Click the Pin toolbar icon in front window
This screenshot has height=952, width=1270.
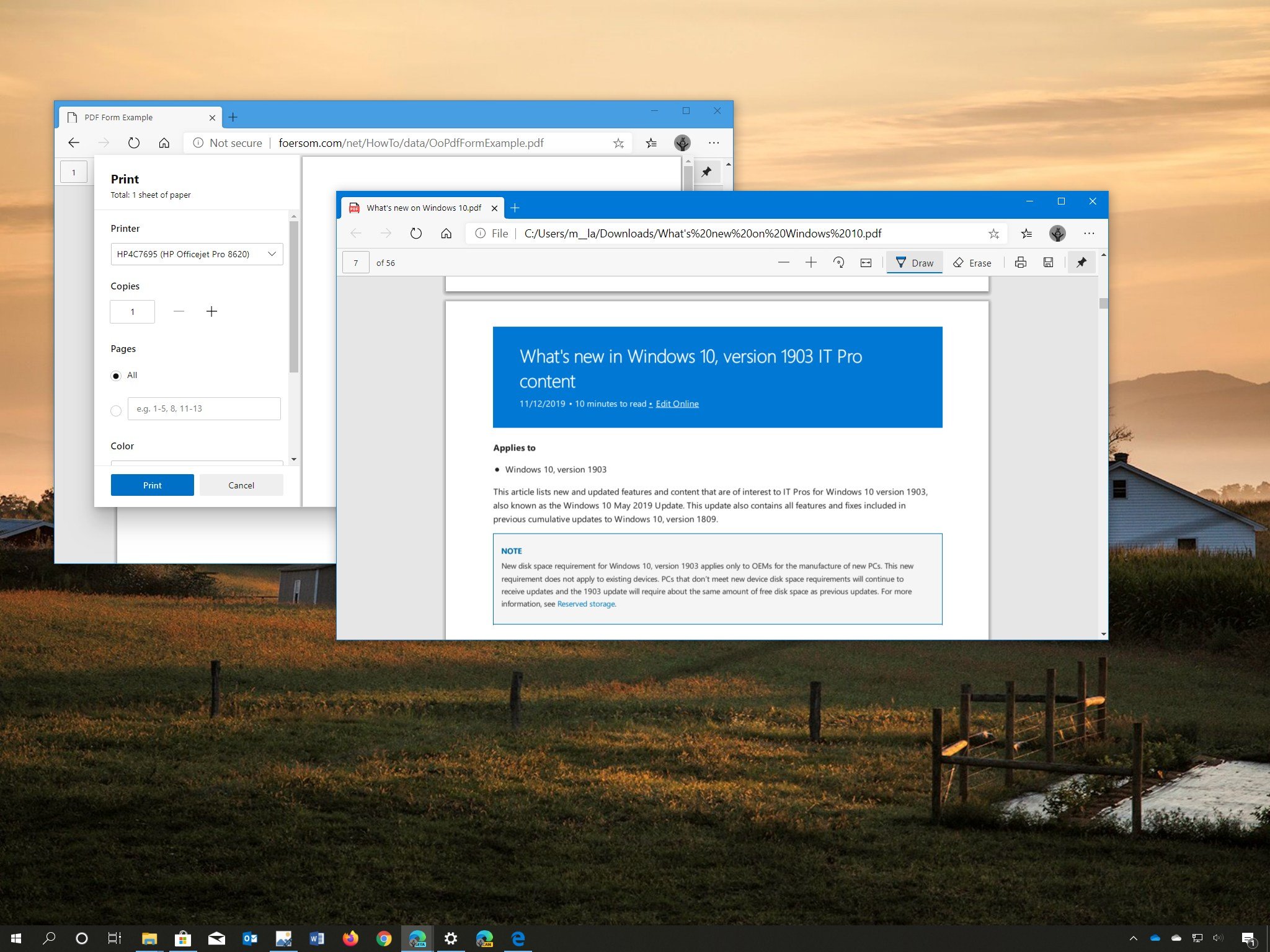(x=1081, y=263)
